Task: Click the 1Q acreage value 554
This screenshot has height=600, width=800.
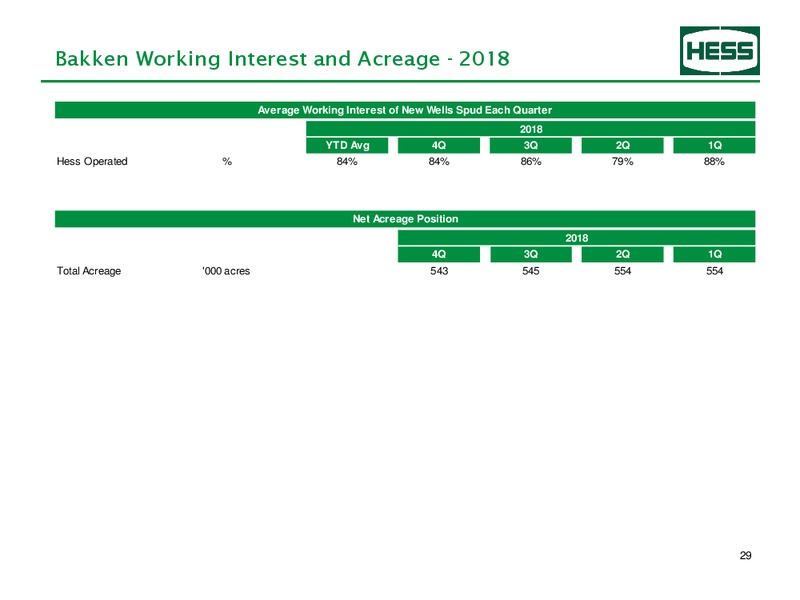Action: coord(714,271)
